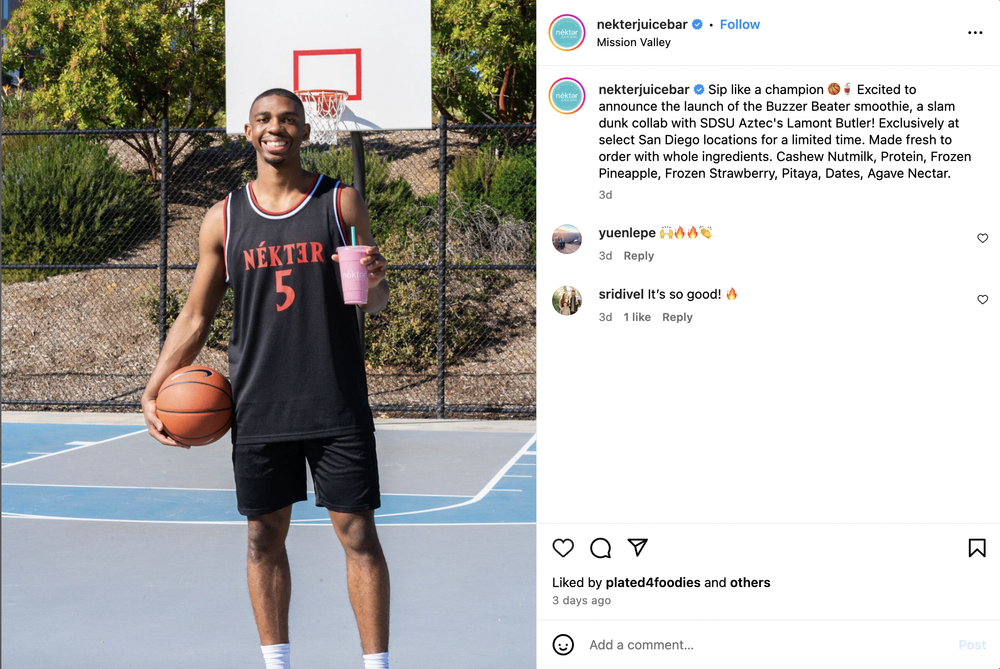
Task: Open plated4foodies profile from likes
Action: point(652,582)
